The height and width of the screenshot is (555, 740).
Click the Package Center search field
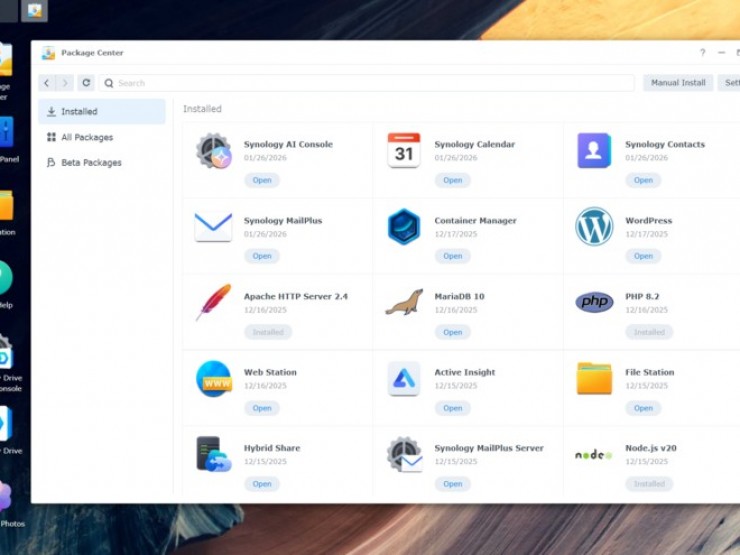coord(370,83)
